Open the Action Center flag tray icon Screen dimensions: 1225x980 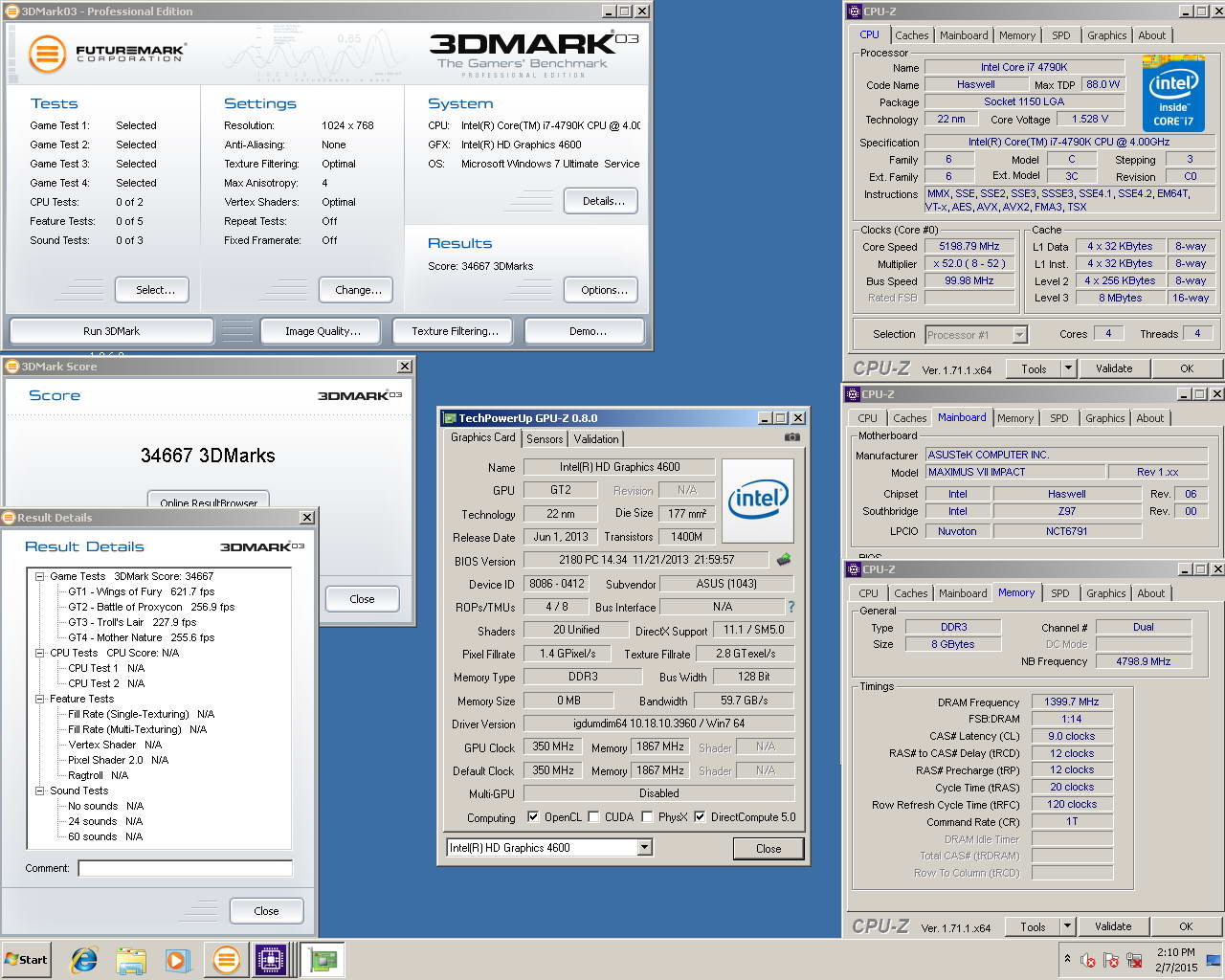coord(1111,960)
